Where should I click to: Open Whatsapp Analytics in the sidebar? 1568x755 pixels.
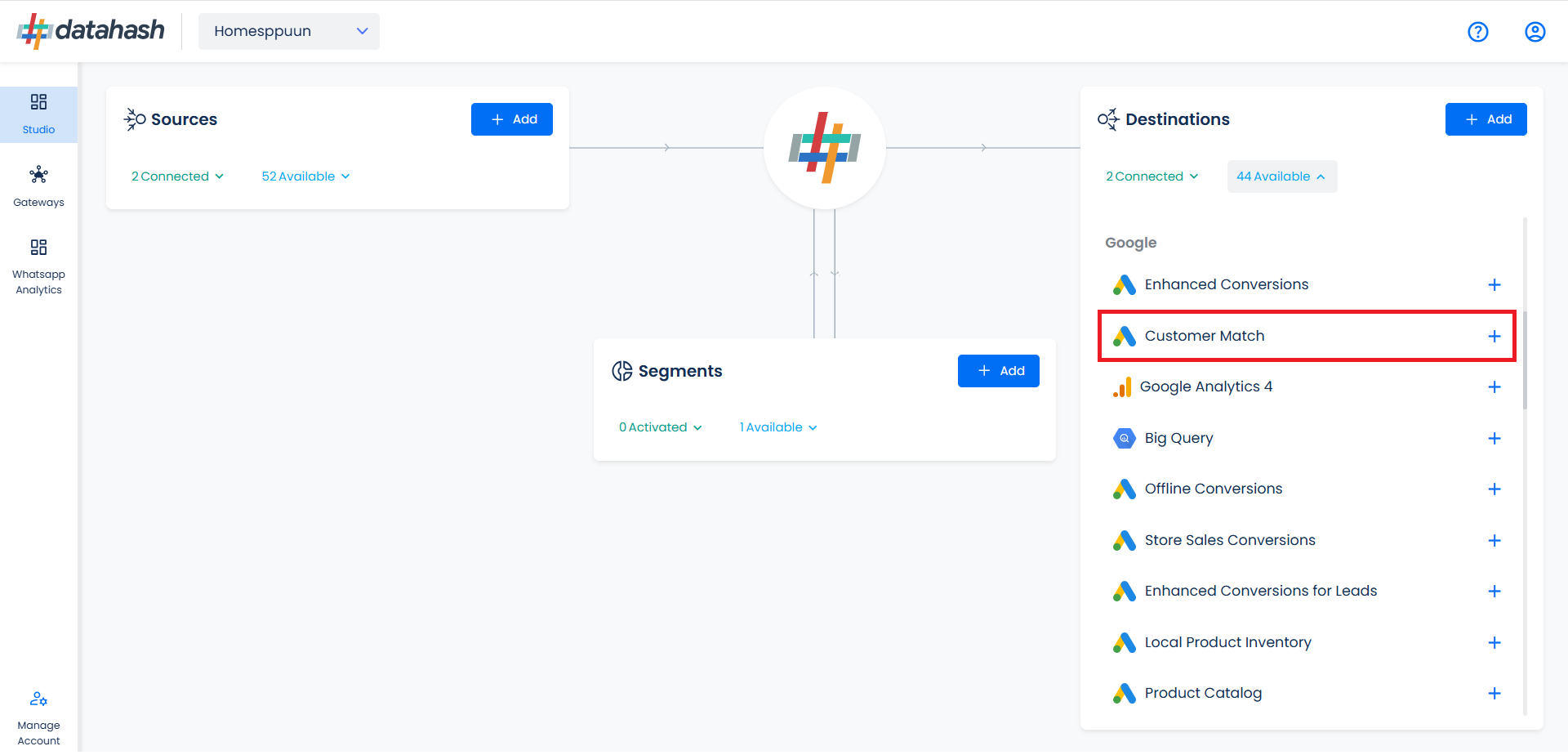(38, 267)
